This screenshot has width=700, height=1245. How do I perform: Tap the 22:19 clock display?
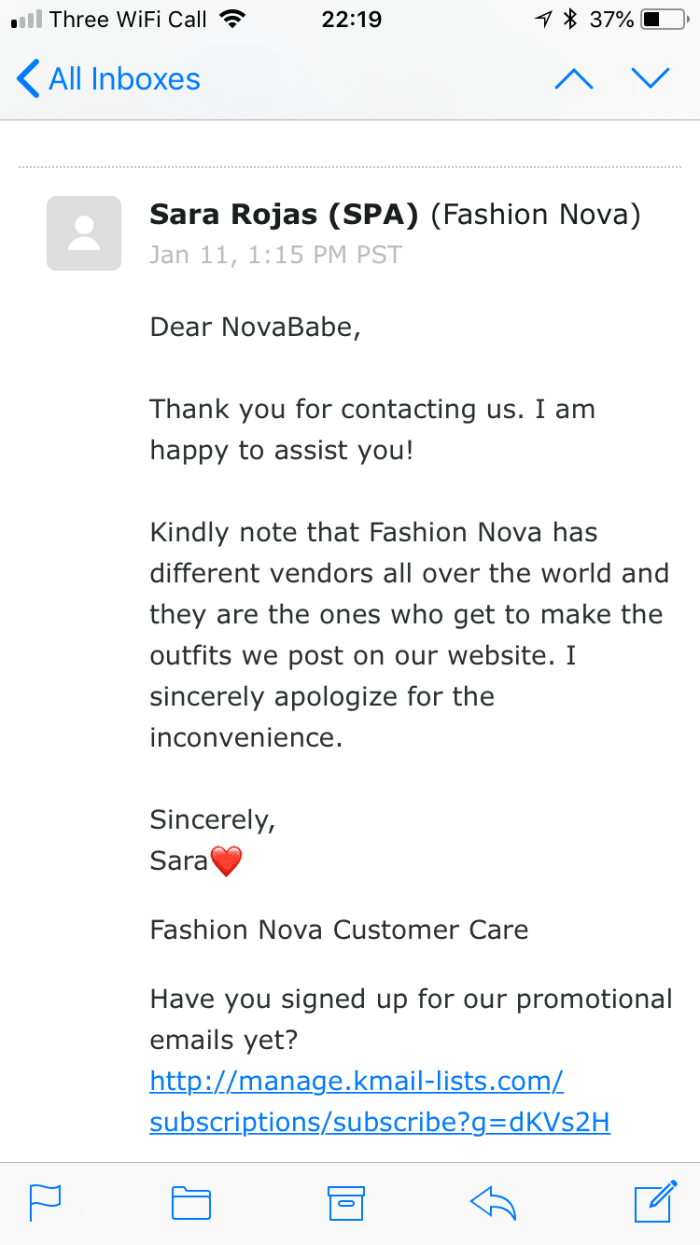(350, 19)
